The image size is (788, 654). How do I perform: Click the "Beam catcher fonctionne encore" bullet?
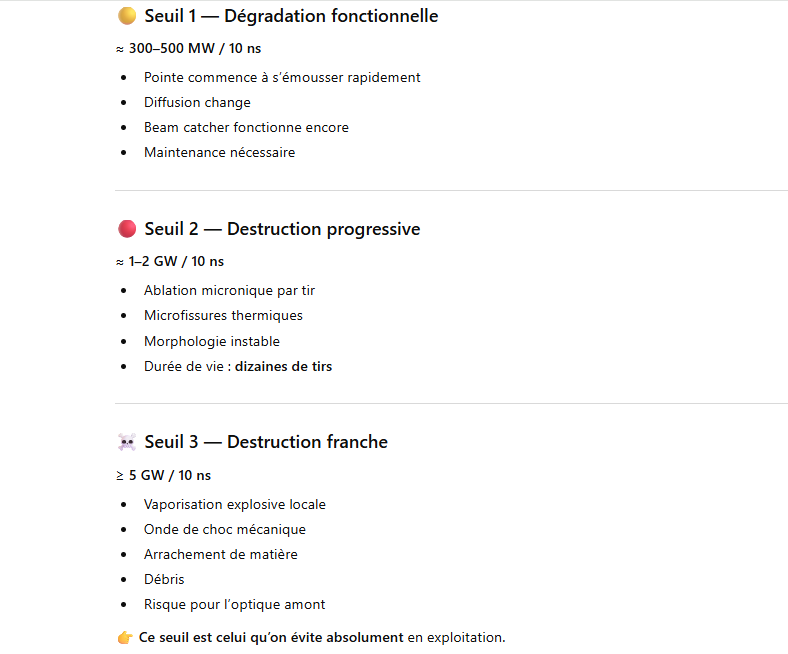point(246,128)
